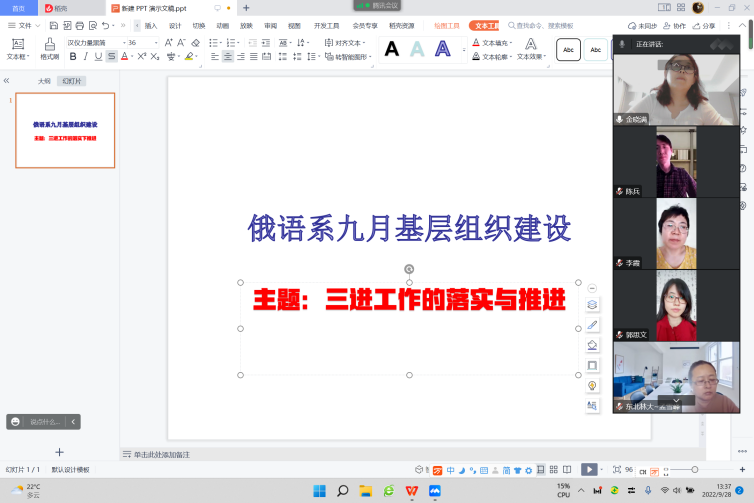Click the rotate handle above text box

[409, 269]
